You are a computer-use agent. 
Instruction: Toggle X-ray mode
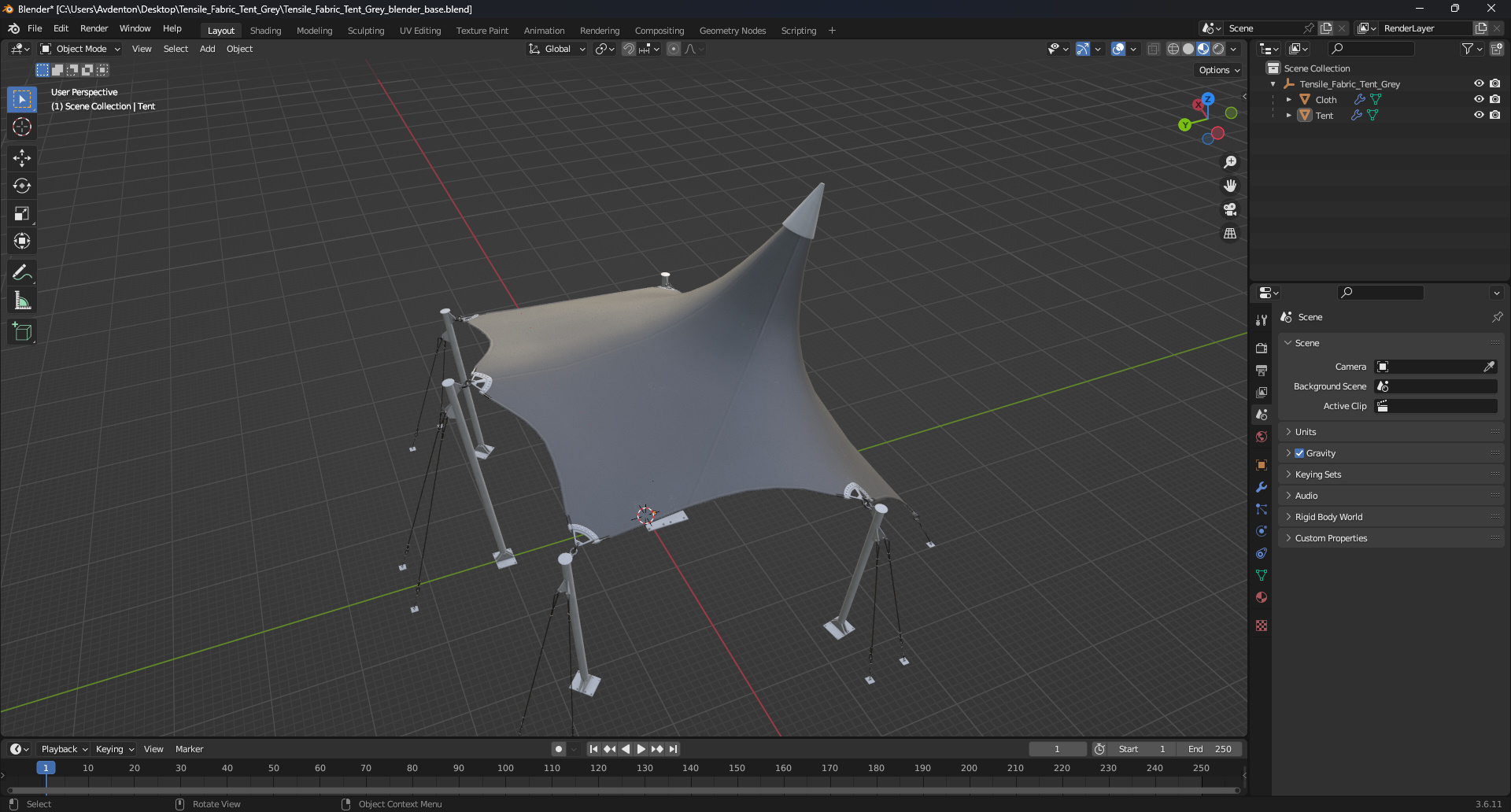[x=1153, y=49]
